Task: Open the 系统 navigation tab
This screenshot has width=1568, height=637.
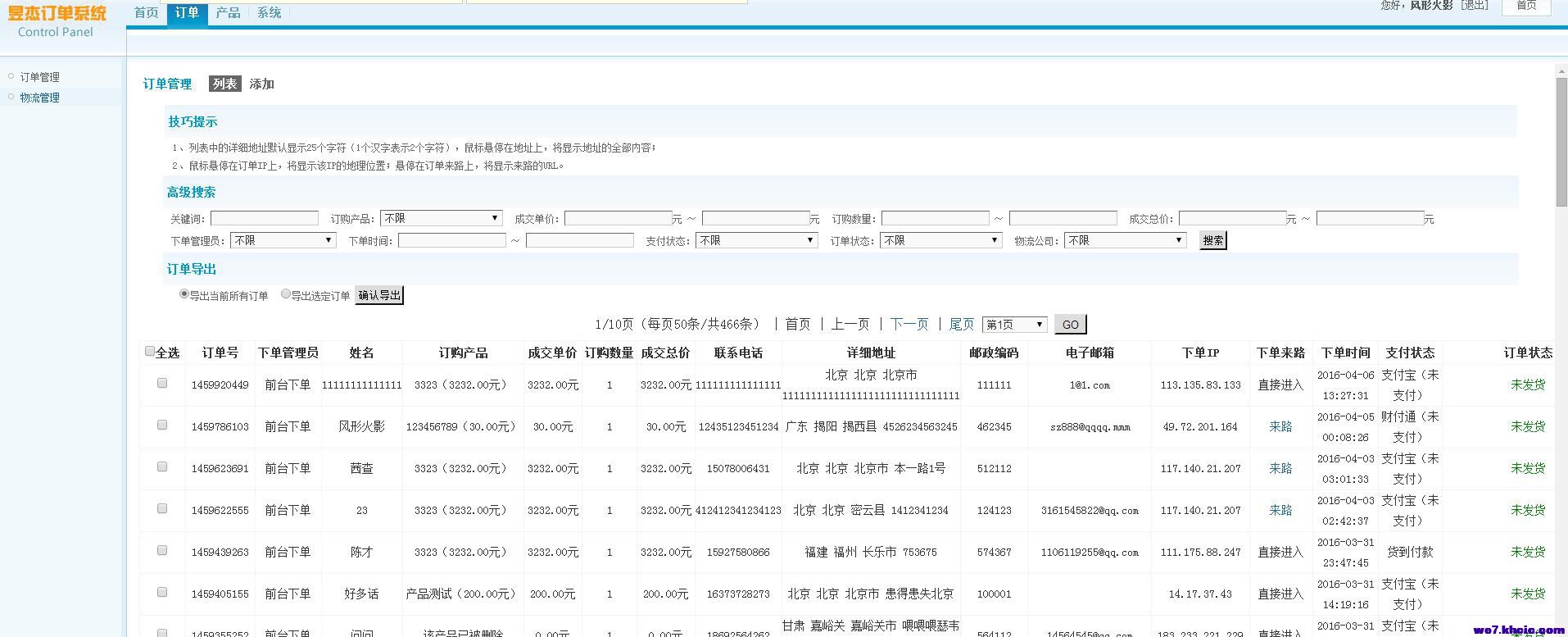Action: point(270,12)
